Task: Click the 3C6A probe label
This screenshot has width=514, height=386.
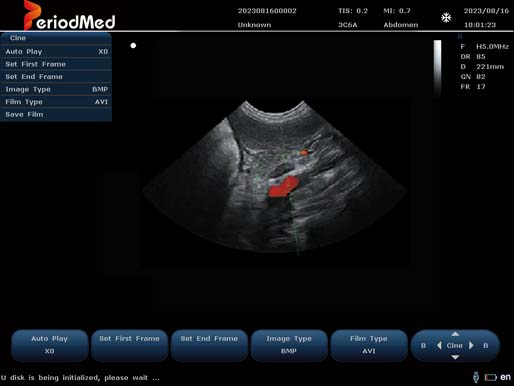Action: pyautogui.click(x=347, y=25)
